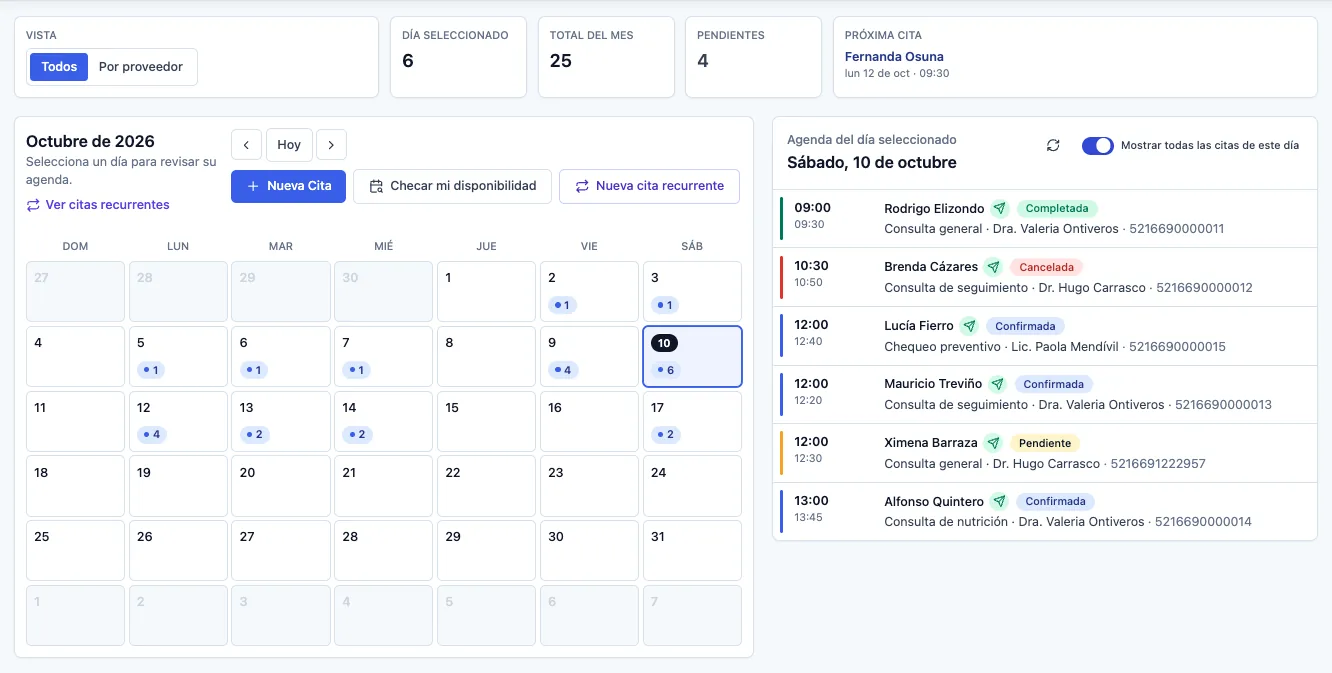The image size is (1332, 673).
Task: Click the 'Octubre de 2026' title
Action: pyautogui.click(x=90, y=142)
